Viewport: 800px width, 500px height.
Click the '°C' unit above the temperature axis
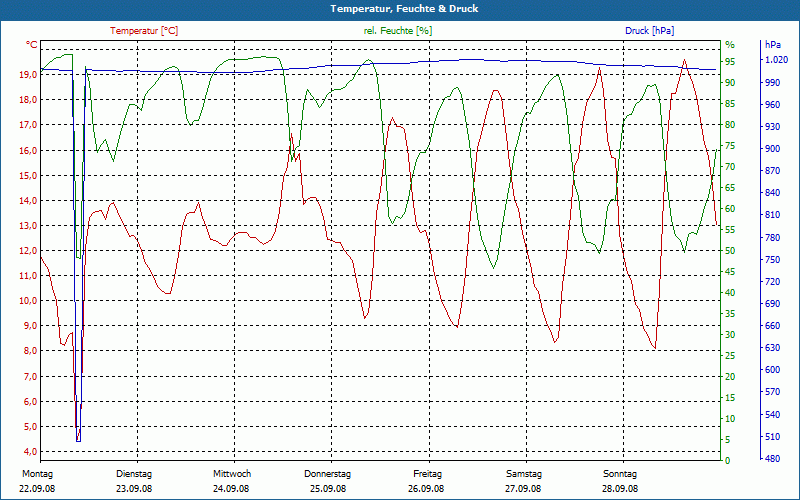coord(31,45)
